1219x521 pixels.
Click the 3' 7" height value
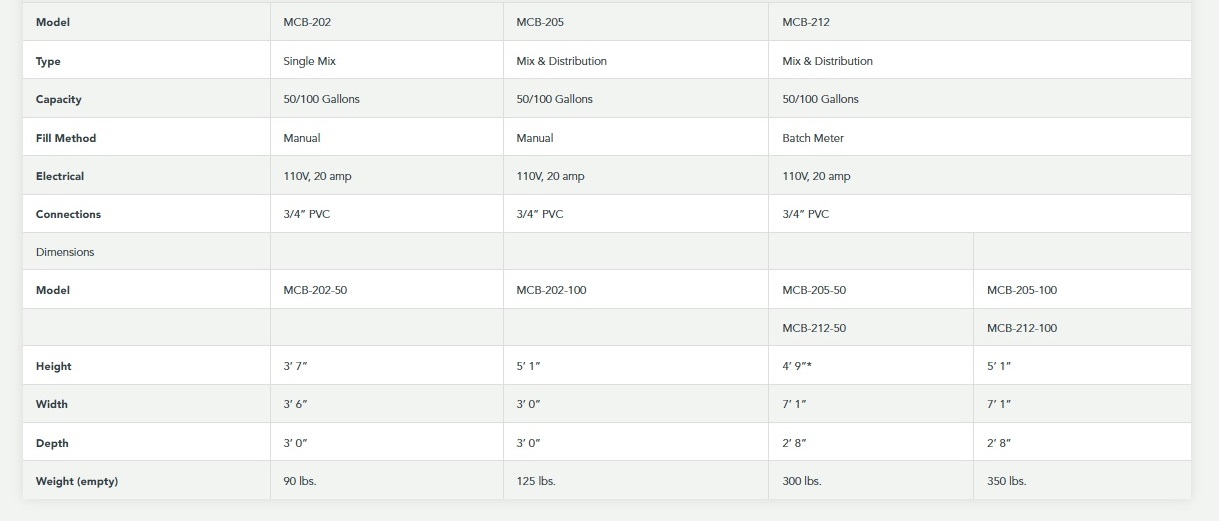click(295, 366)
